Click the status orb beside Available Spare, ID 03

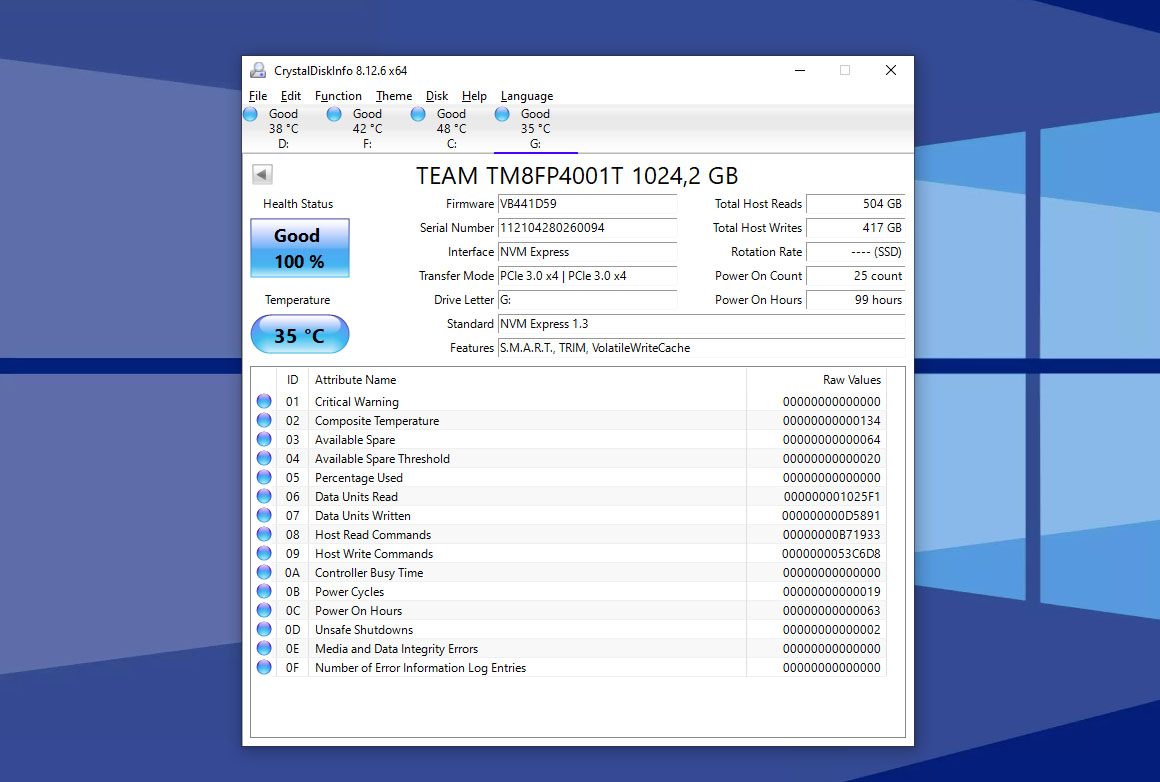point(264,439)
